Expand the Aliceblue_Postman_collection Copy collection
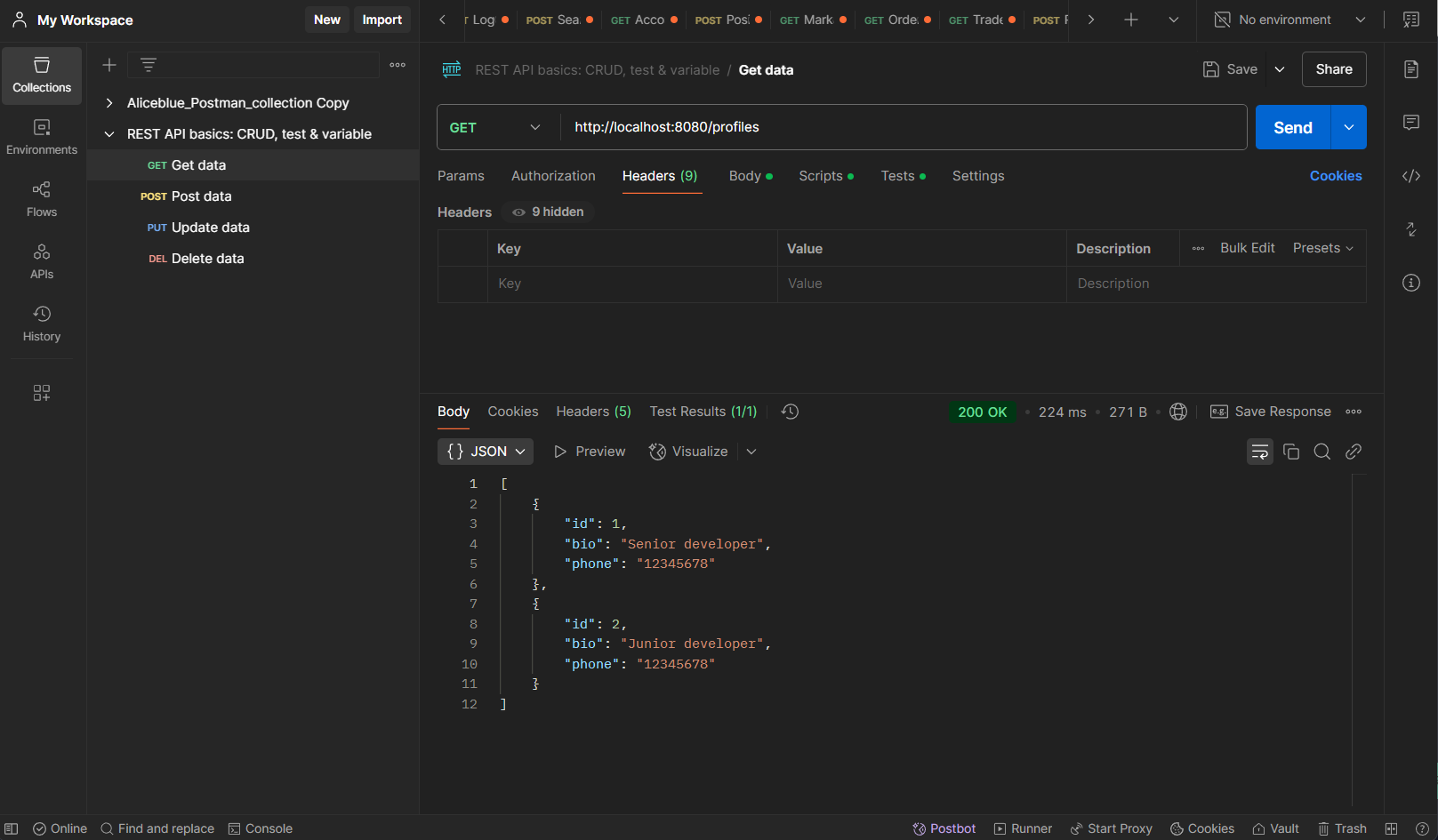This screenshot has width=1438, height=840. (x=109, y=103)
